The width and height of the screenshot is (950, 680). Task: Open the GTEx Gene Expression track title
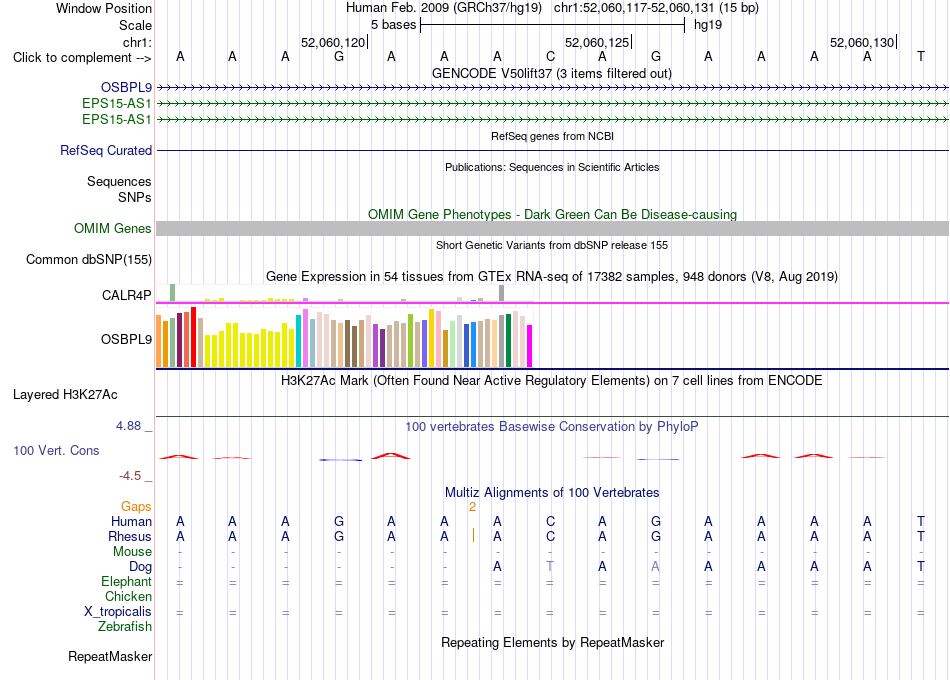coord(552,277)
